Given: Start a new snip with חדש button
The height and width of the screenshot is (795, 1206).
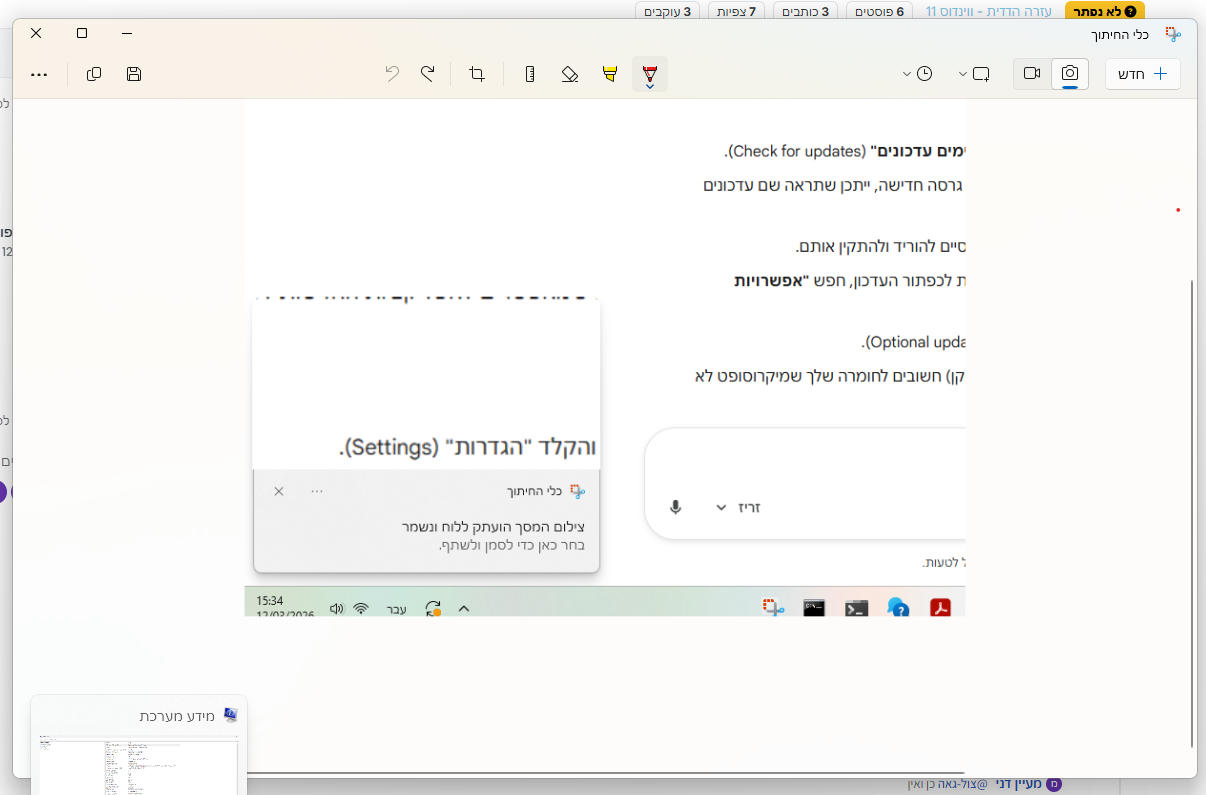Looking at the screenshot, I should 1142,73.
